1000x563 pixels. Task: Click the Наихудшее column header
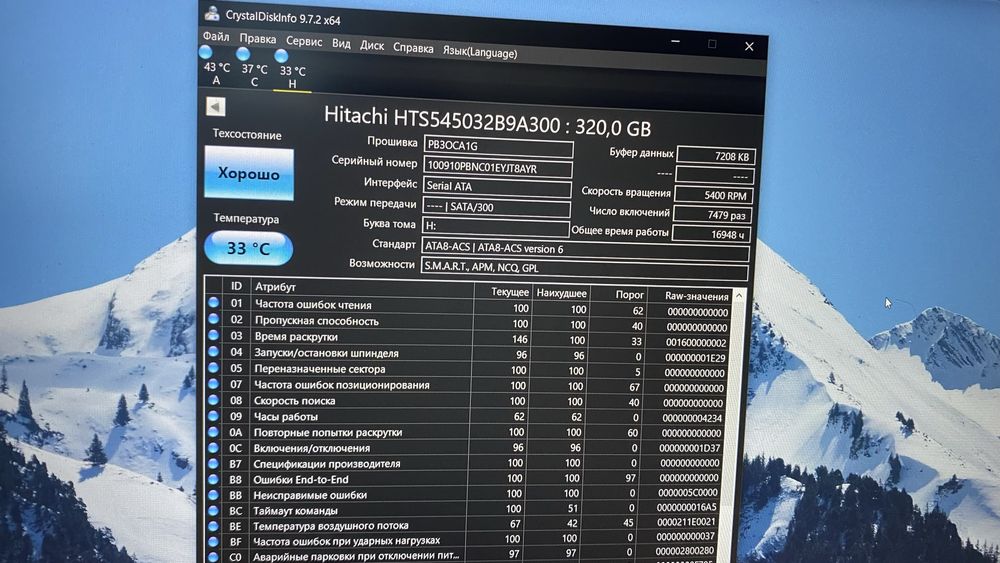coord(561,293)
